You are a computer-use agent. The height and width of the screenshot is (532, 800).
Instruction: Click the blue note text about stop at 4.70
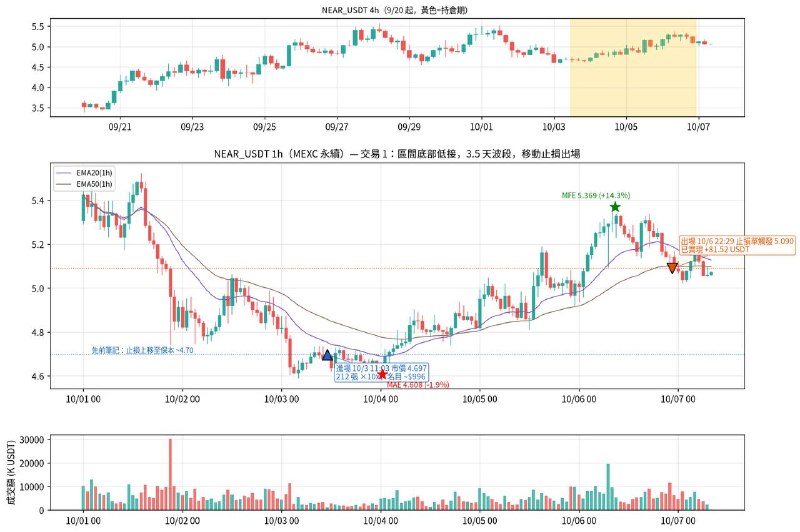(142, 350)
